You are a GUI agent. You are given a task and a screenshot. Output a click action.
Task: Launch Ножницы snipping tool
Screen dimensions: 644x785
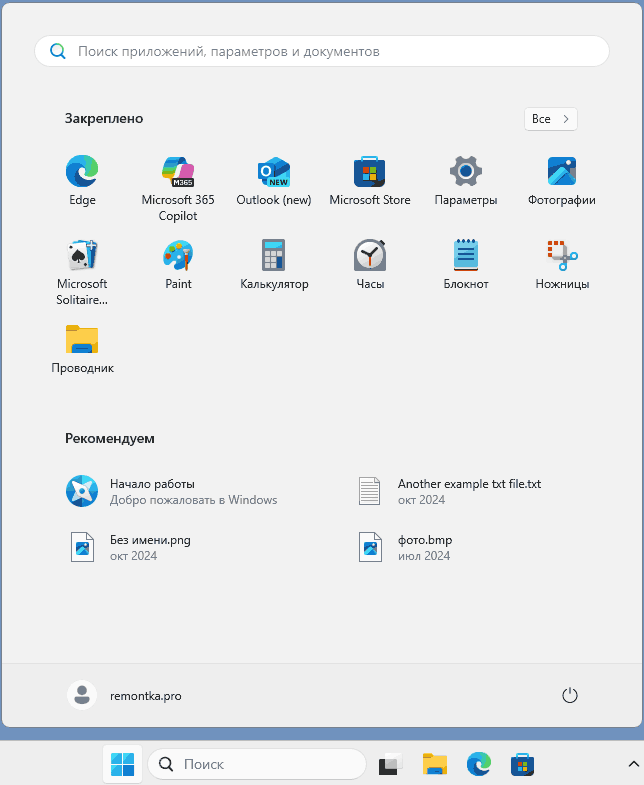coord(562,265)
